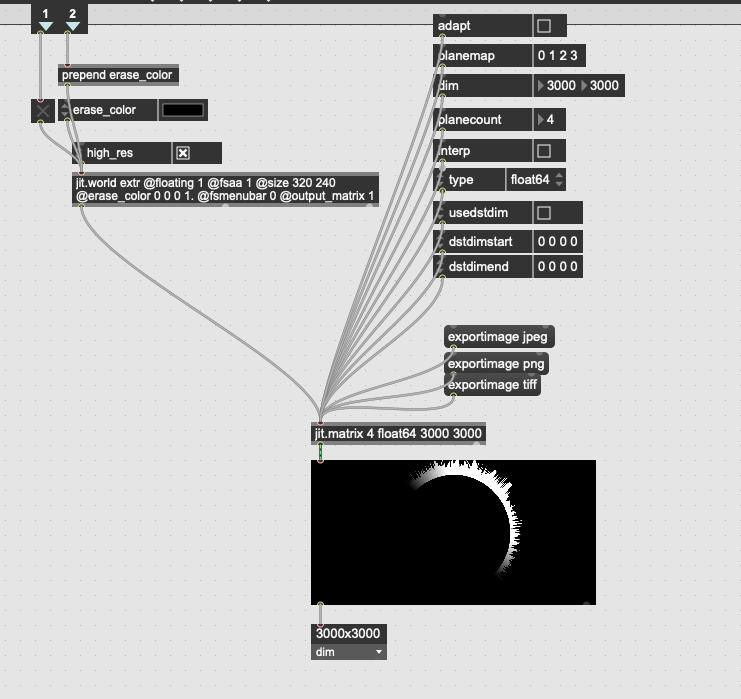Click the planecount attribute label
Viewport: 741px width, 699px height.
click(x=470, y=120)
